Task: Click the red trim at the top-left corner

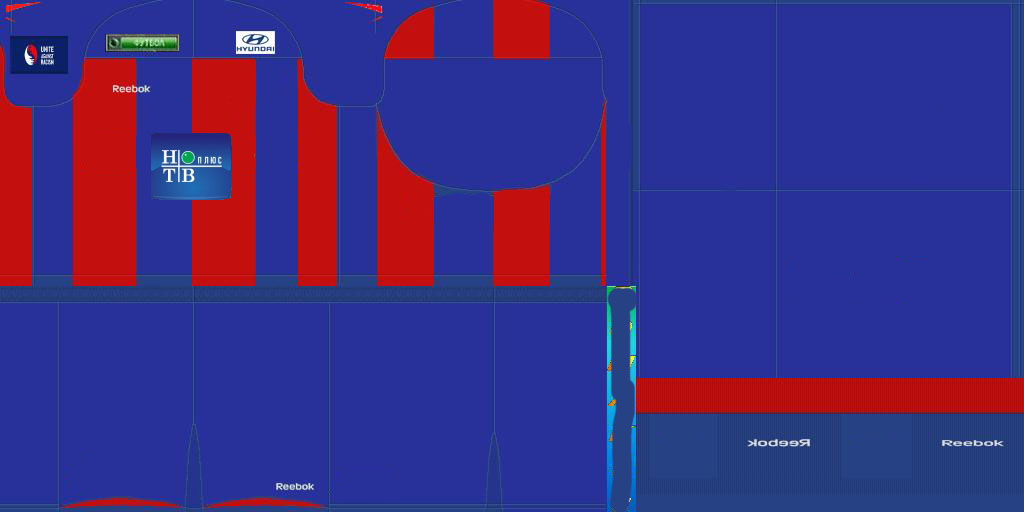Action: coord(20,5)
